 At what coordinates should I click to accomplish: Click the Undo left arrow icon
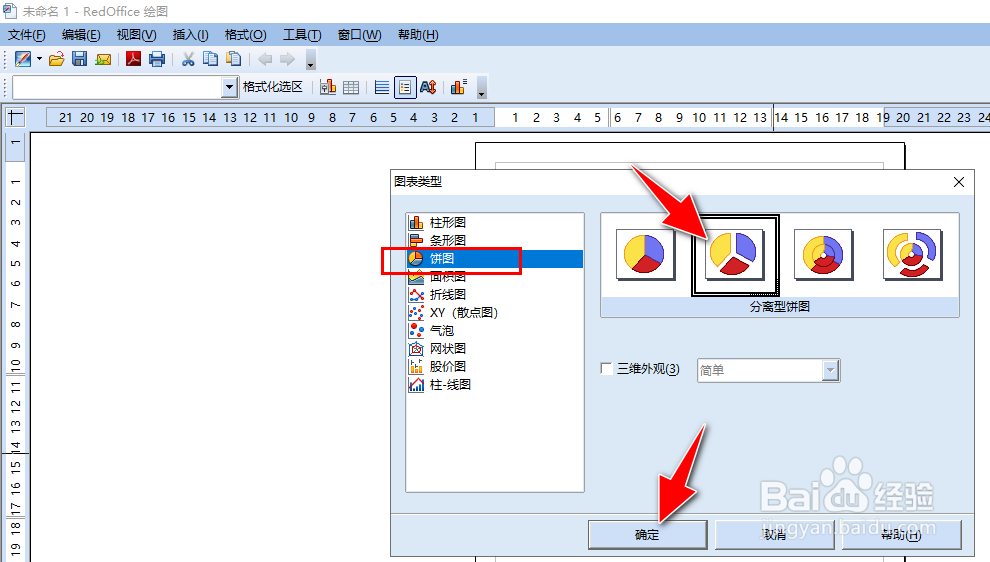265,59
